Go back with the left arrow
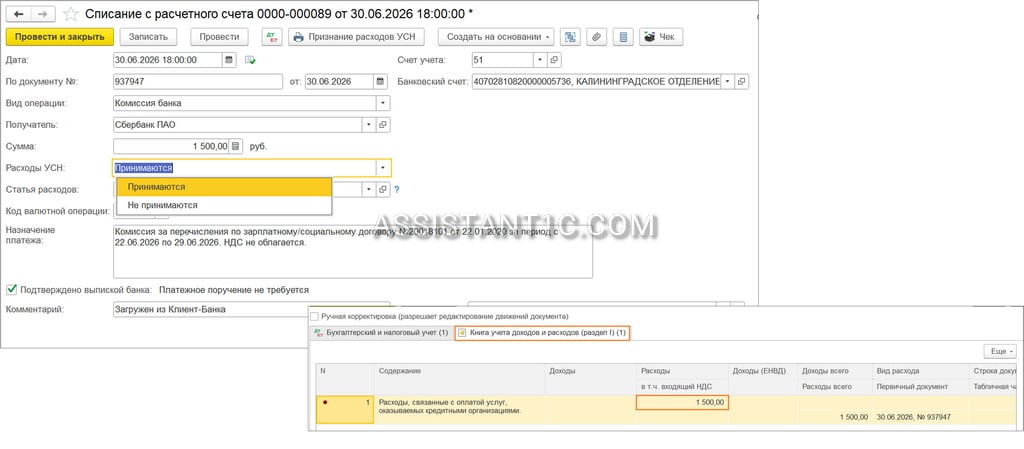 coord(18,14)
